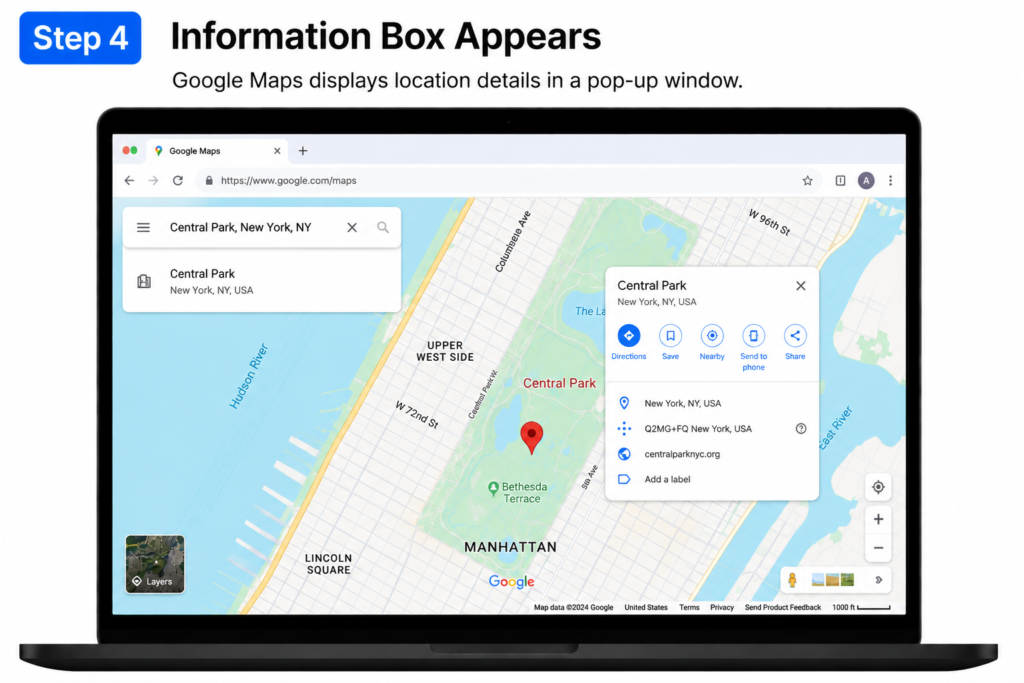Open centralparknyc.org website link
Image resolution: width=1024 pixels, height=683 pixels.
point(682,454)
